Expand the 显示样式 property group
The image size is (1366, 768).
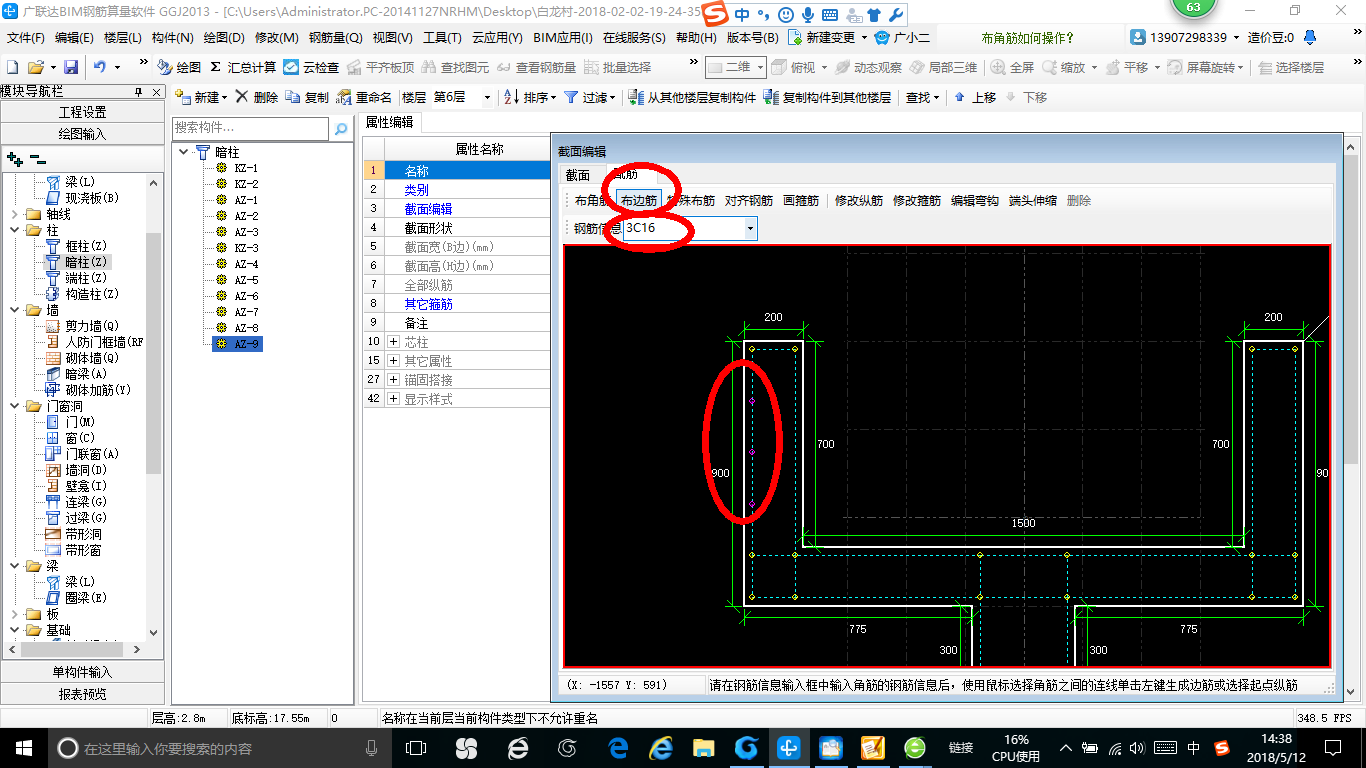[393, 399]
